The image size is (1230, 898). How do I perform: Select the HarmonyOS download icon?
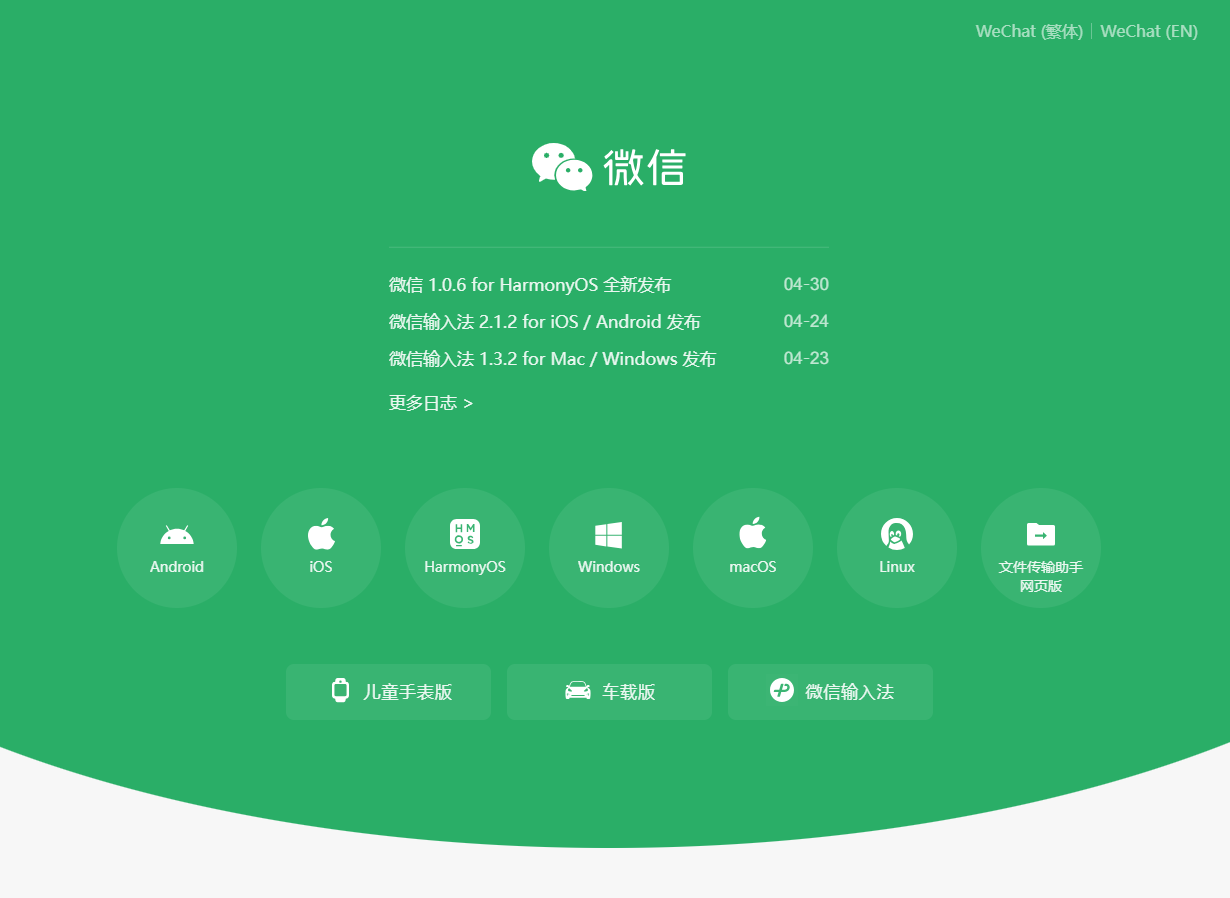click(x=465, y=548)
